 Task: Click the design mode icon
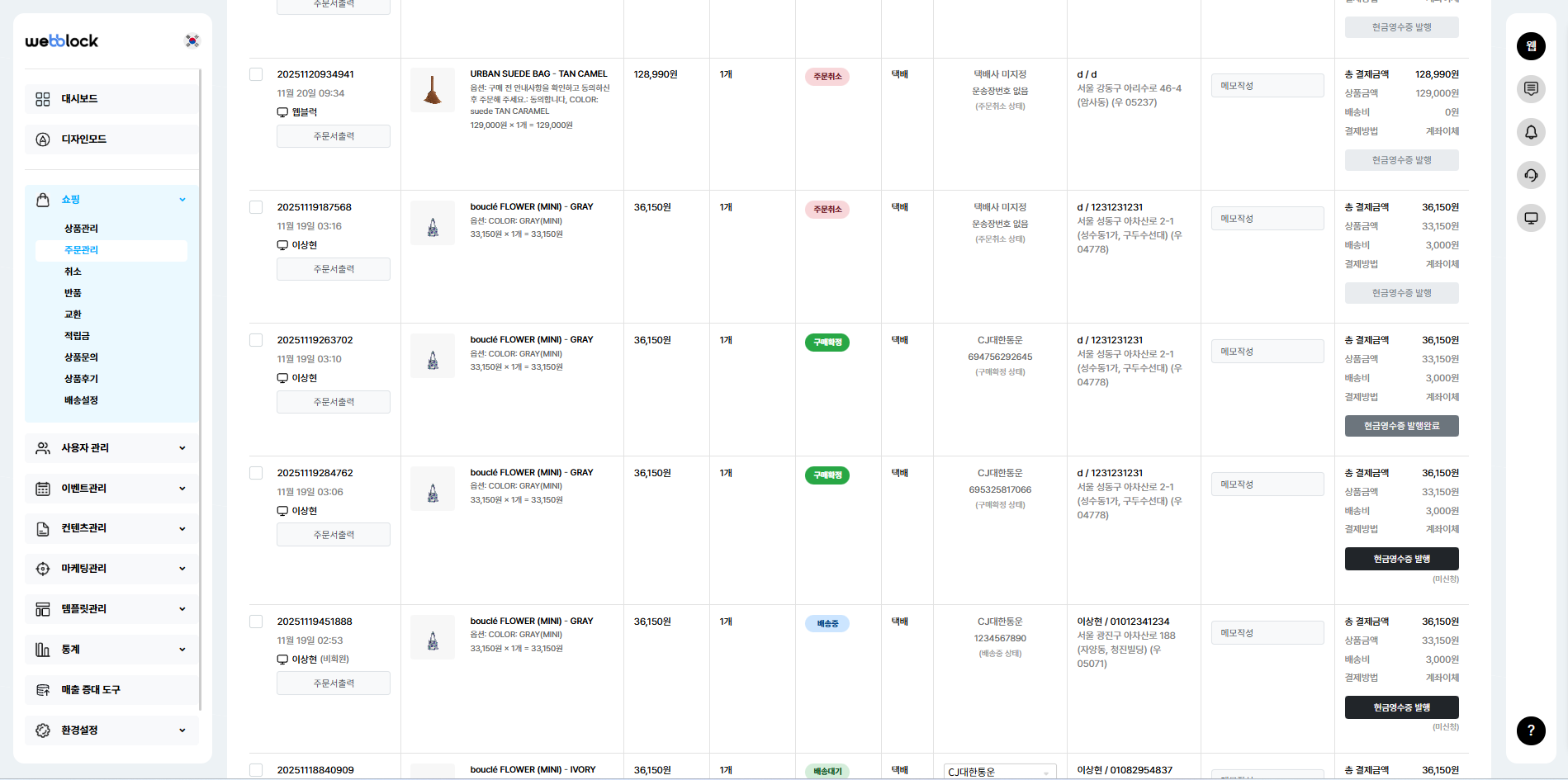point(43,139)
